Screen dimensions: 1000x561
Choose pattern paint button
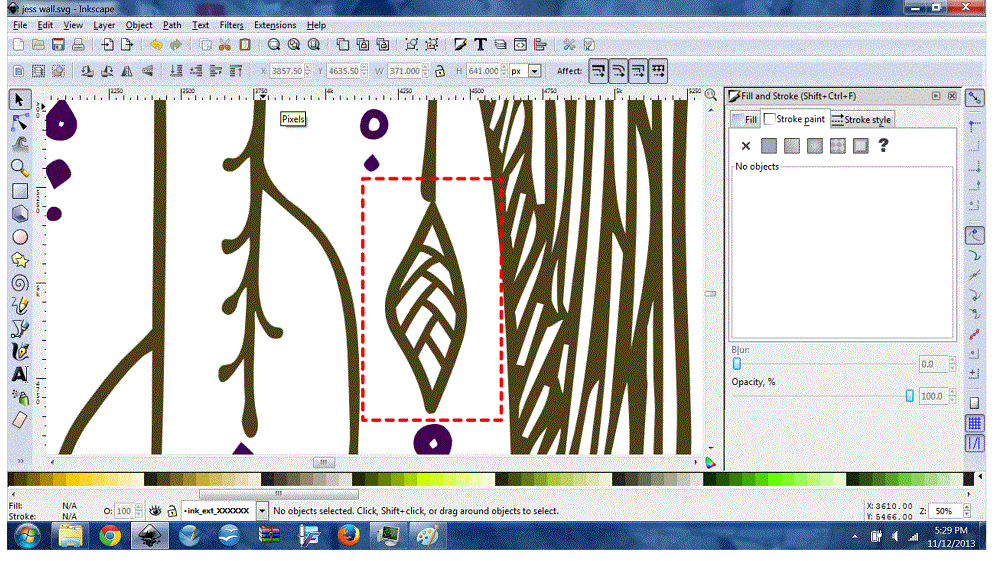pos(837,146)
